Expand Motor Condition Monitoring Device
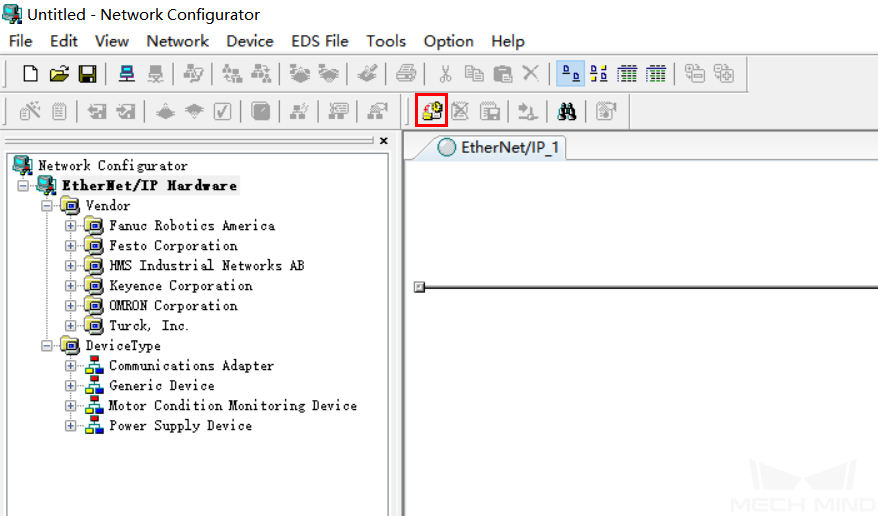Screen dimensions: 878x516 (x=71, y=405)
